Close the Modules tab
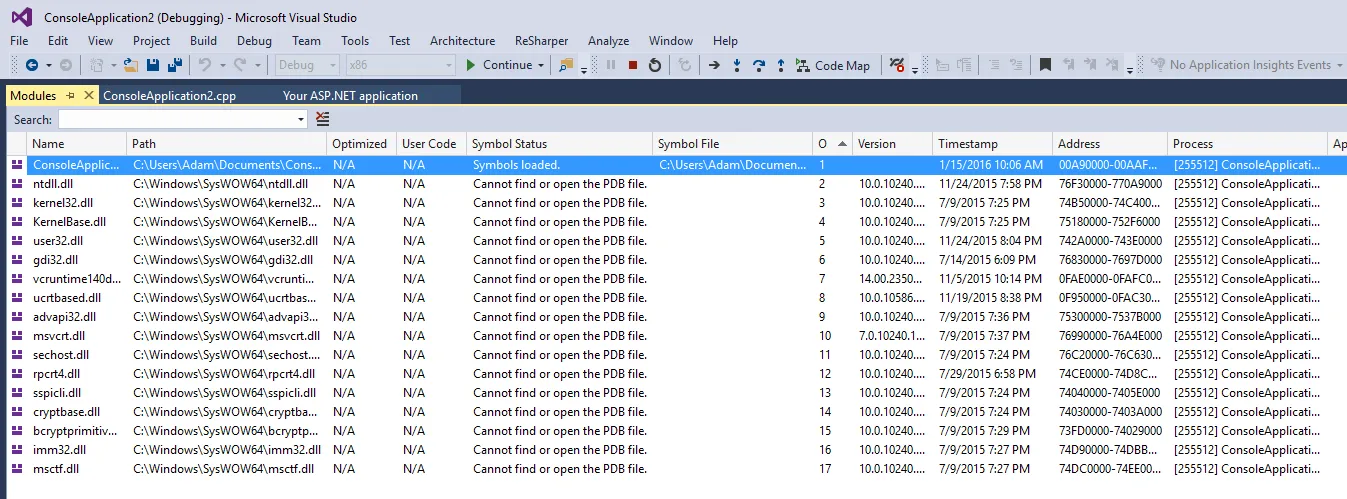 click(88, 96)
